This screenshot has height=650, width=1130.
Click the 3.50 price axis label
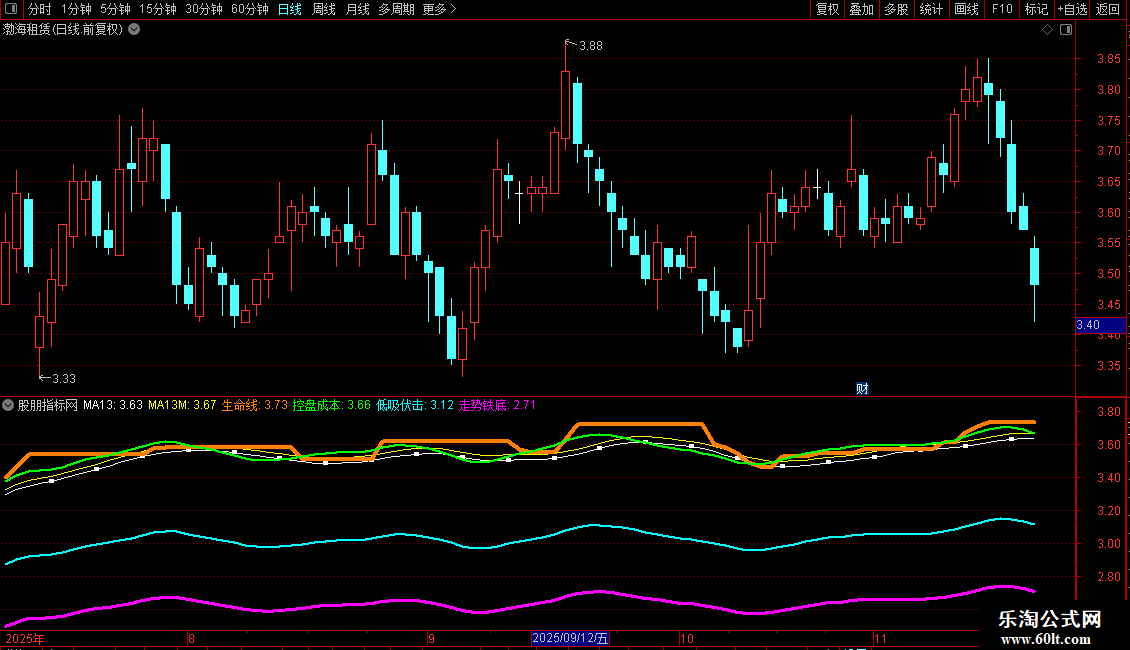click(x=1108, y=274)
